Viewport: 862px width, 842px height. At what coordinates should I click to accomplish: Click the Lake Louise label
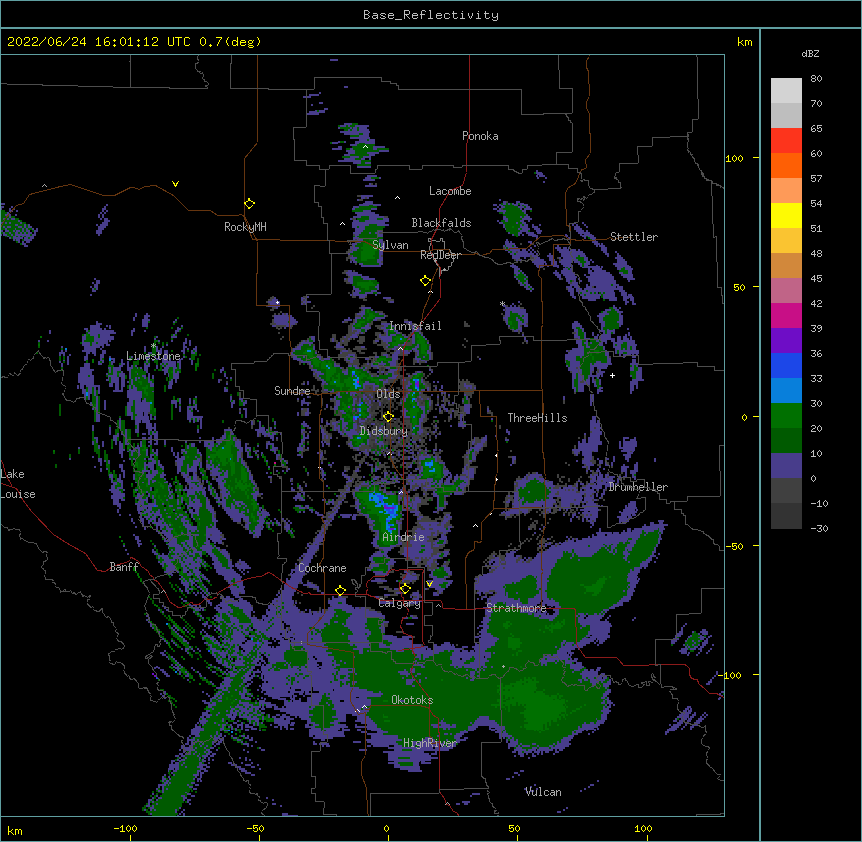[18, 484]
